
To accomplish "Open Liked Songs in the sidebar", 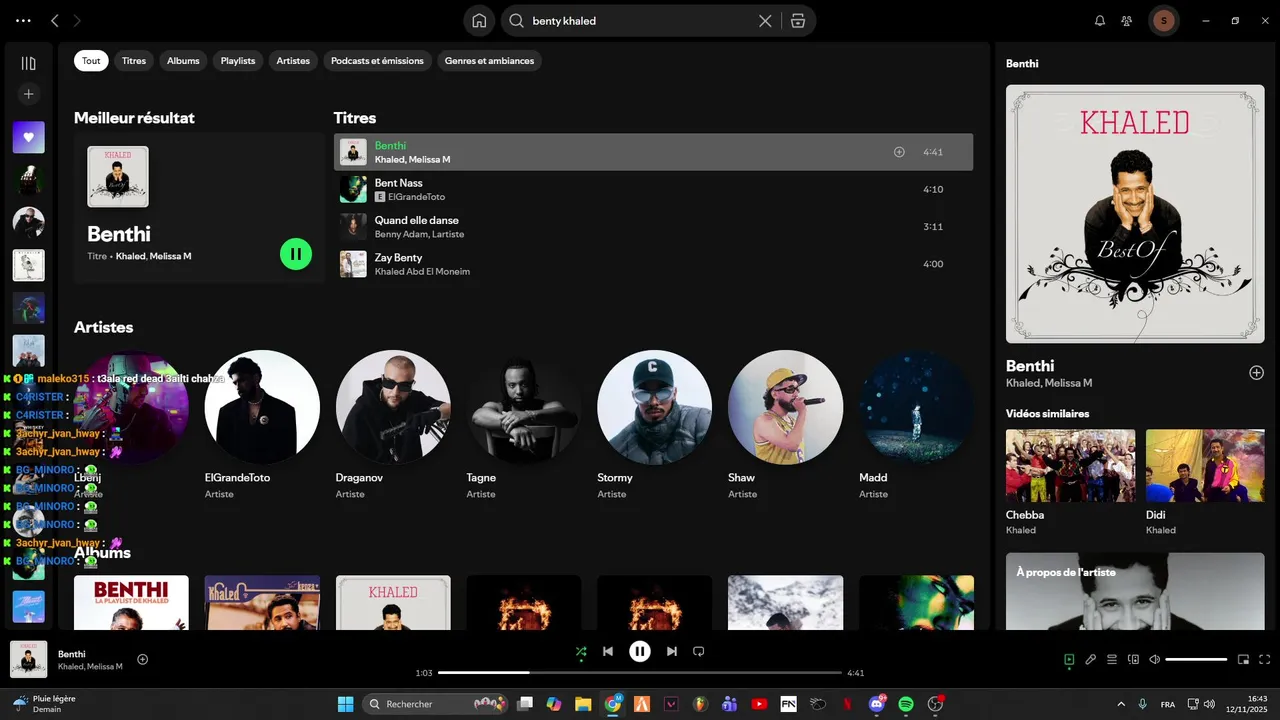I will pos(28,137).
